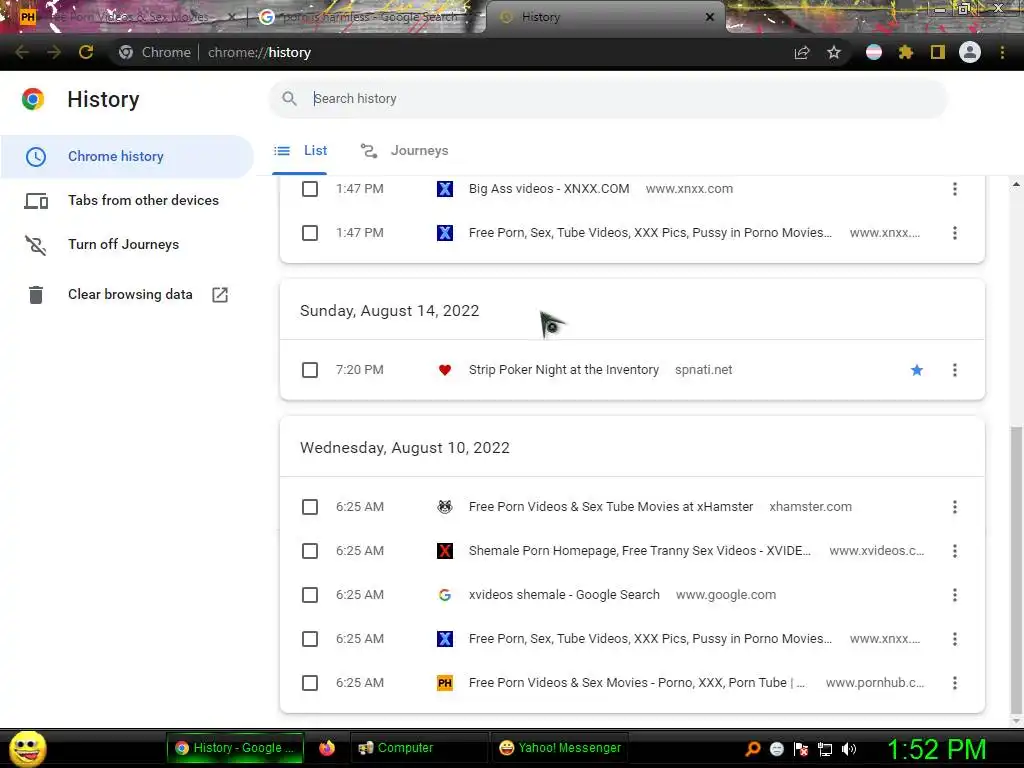Open actions menu for spnati.net row

[x=955, y=370]
